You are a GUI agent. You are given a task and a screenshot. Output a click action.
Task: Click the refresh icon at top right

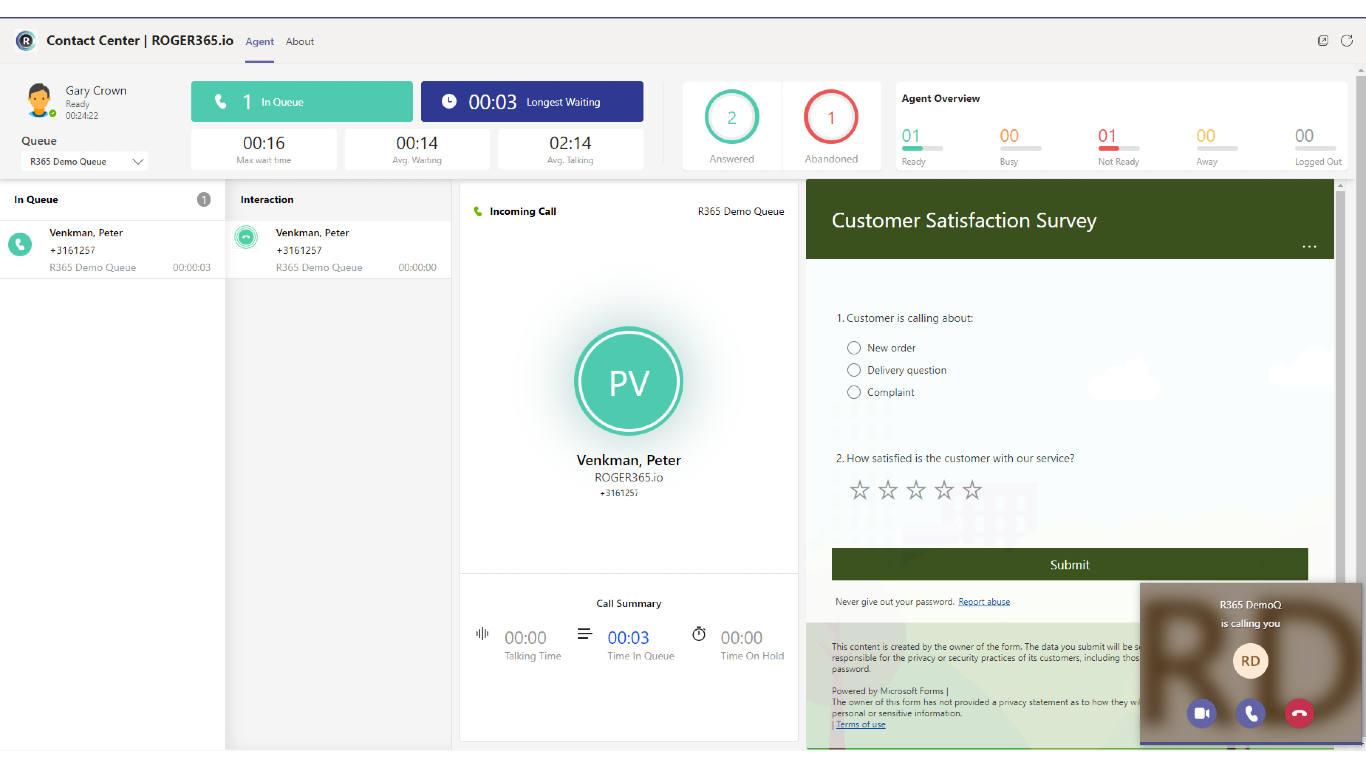(x=1347, y=41)
